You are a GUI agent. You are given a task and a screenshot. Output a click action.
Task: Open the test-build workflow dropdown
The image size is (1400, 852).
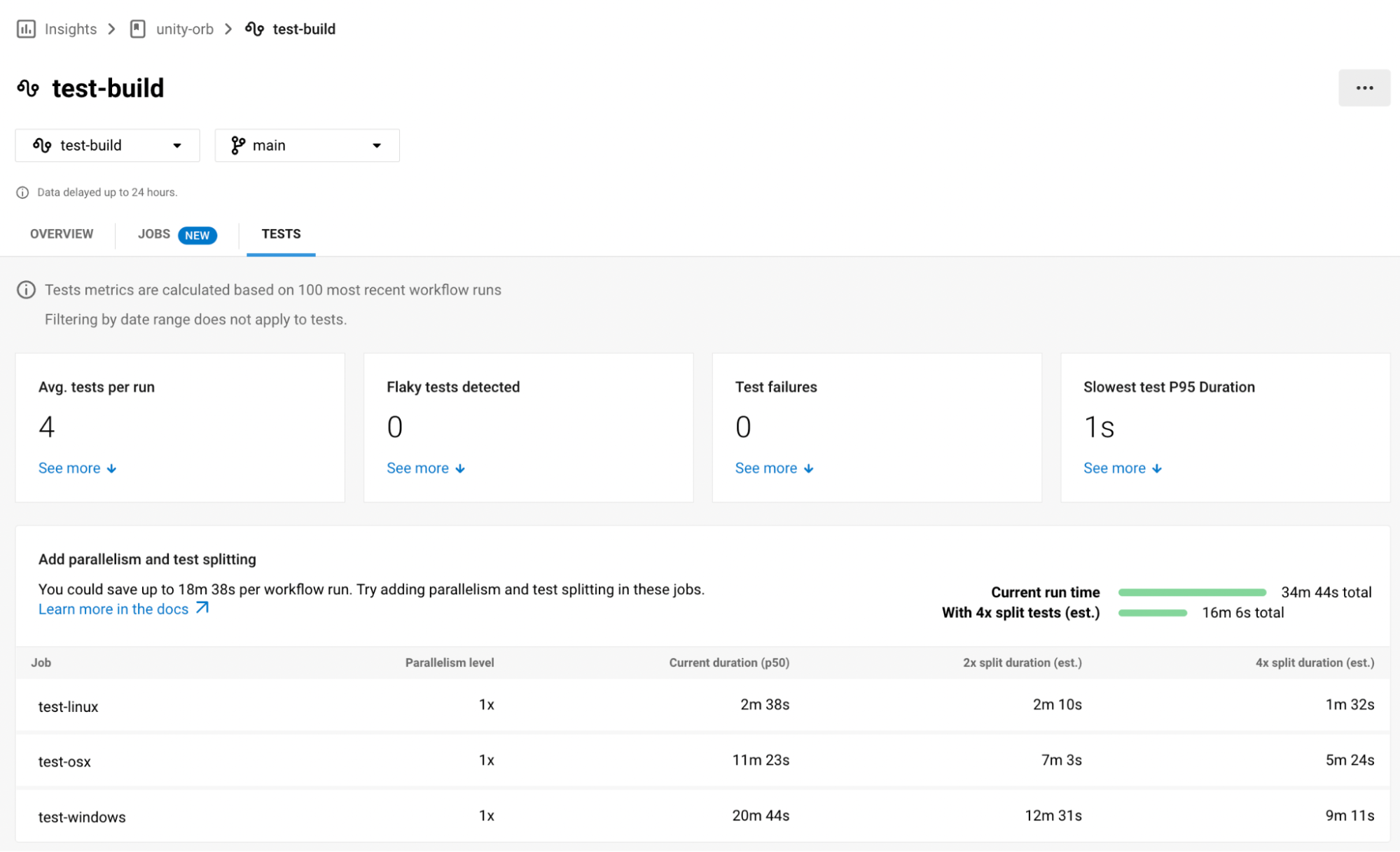[x=107, y=145]
